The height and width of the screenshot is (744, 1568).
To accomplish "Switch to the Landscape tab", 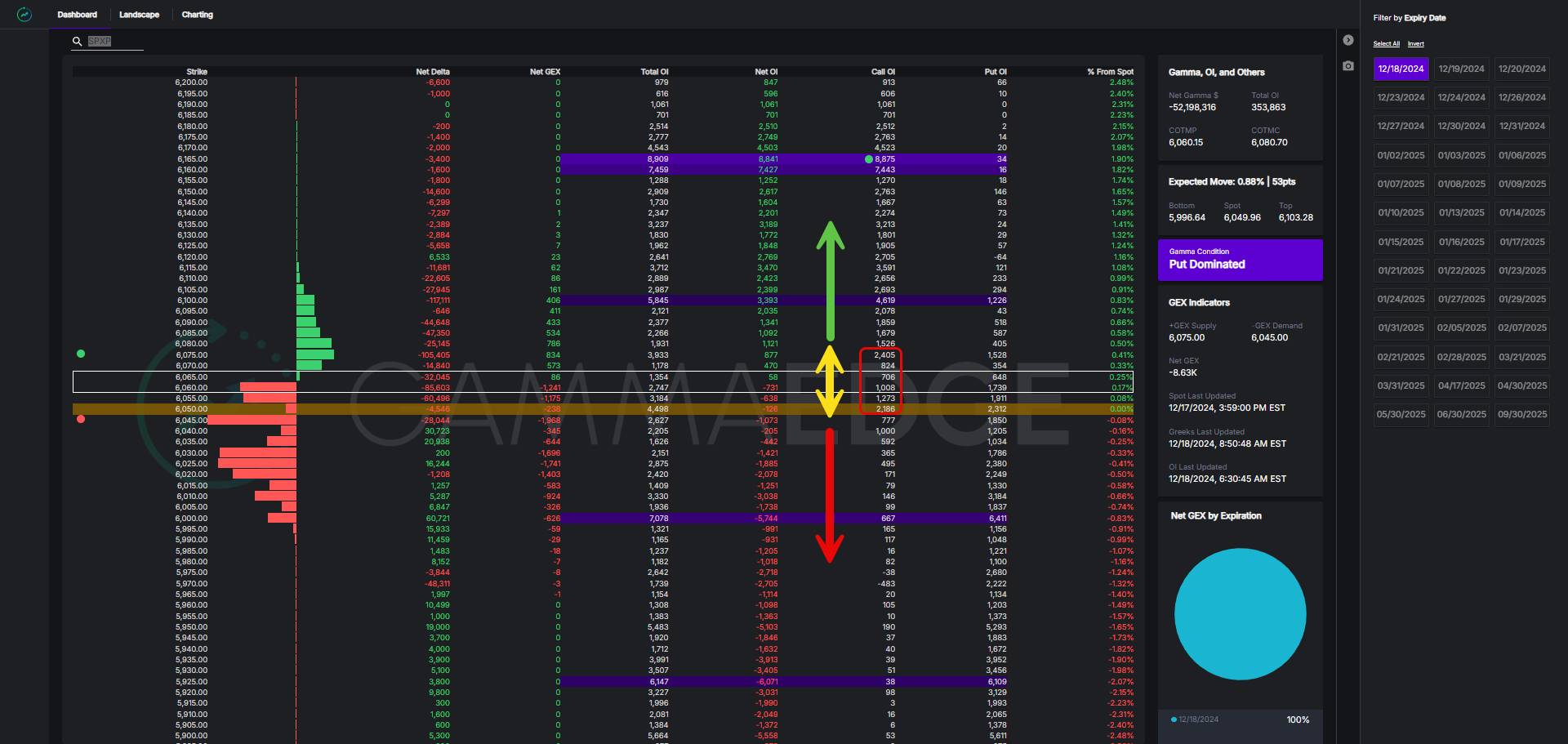I will point(139,15).
